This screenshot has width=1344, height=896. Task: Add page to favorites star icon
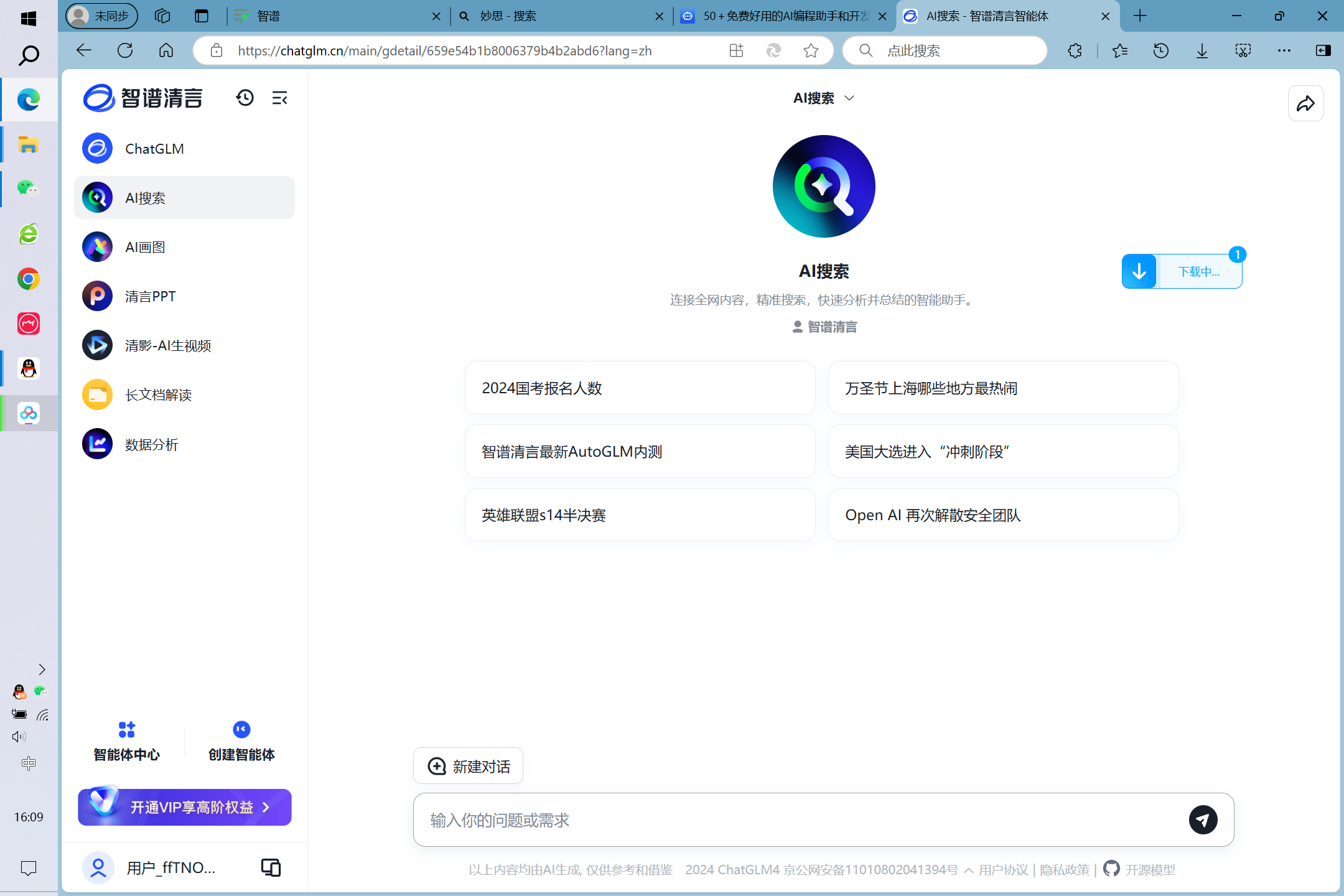(x=811, y=51)
